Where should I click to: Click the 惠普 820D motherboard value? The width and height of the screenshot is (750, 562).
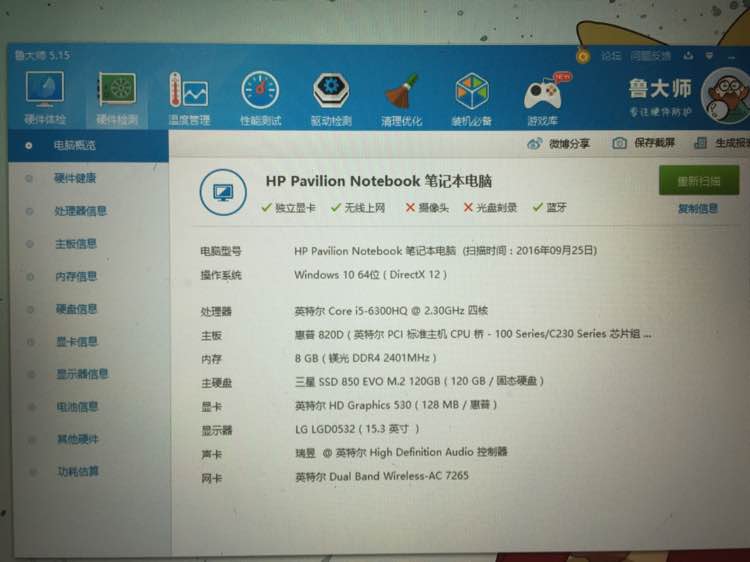(473, 334)
